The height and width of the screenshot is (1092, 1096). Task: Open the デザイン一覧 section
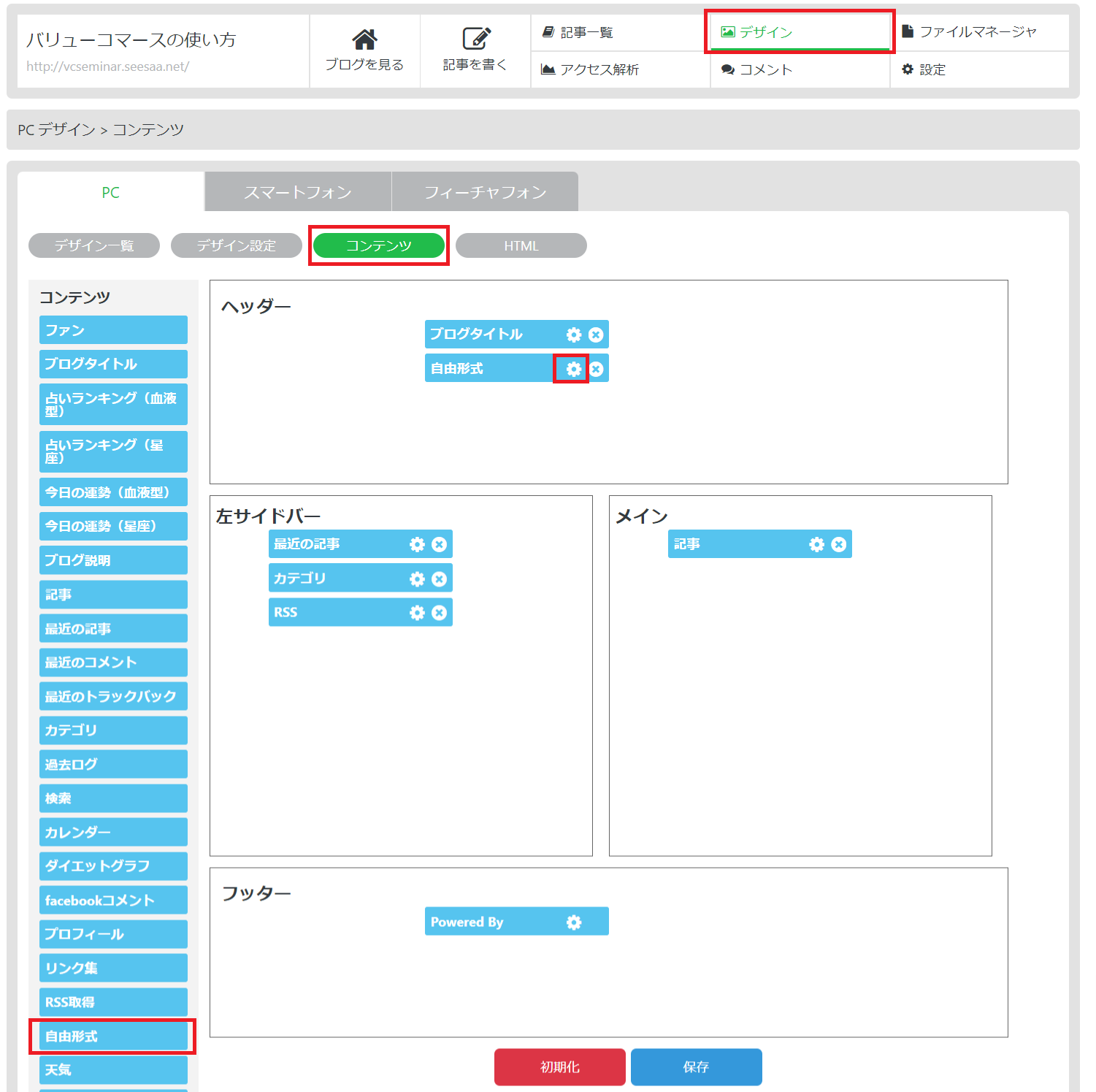tap(94, 246)
